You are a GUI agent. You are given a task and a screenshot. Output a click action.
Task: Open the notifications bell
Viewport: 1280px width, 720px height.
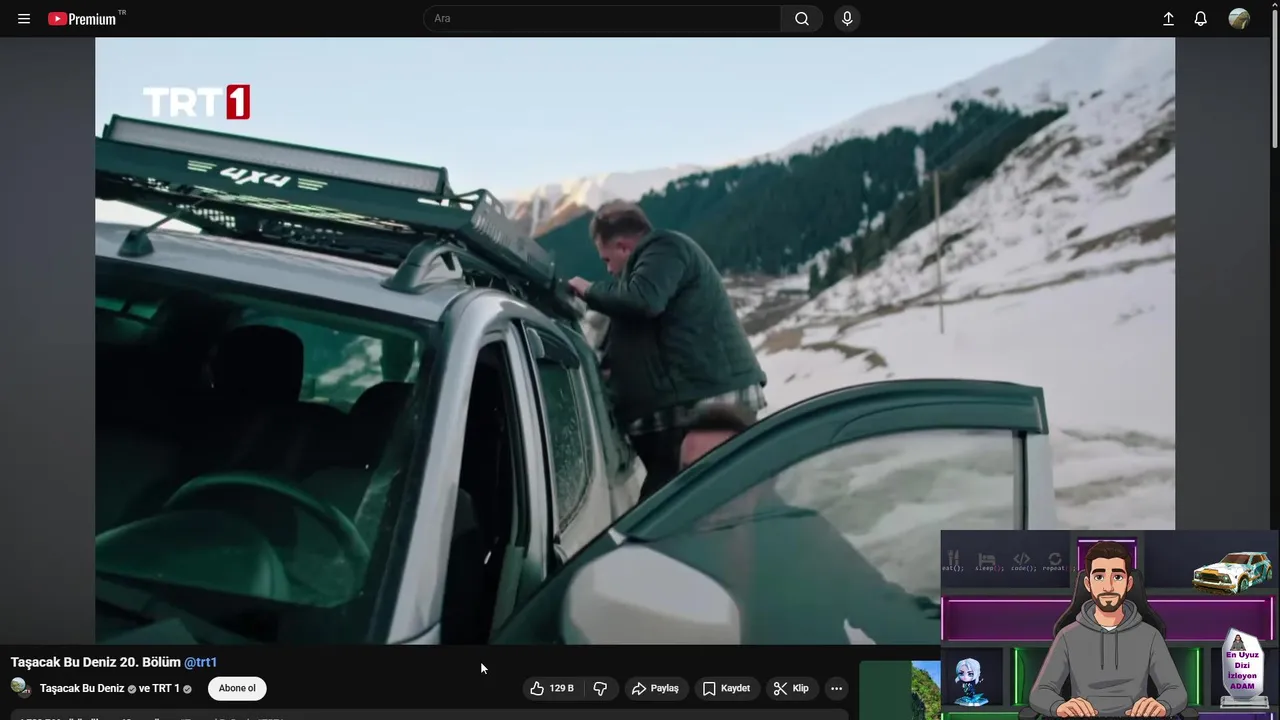pos(1201,19)
